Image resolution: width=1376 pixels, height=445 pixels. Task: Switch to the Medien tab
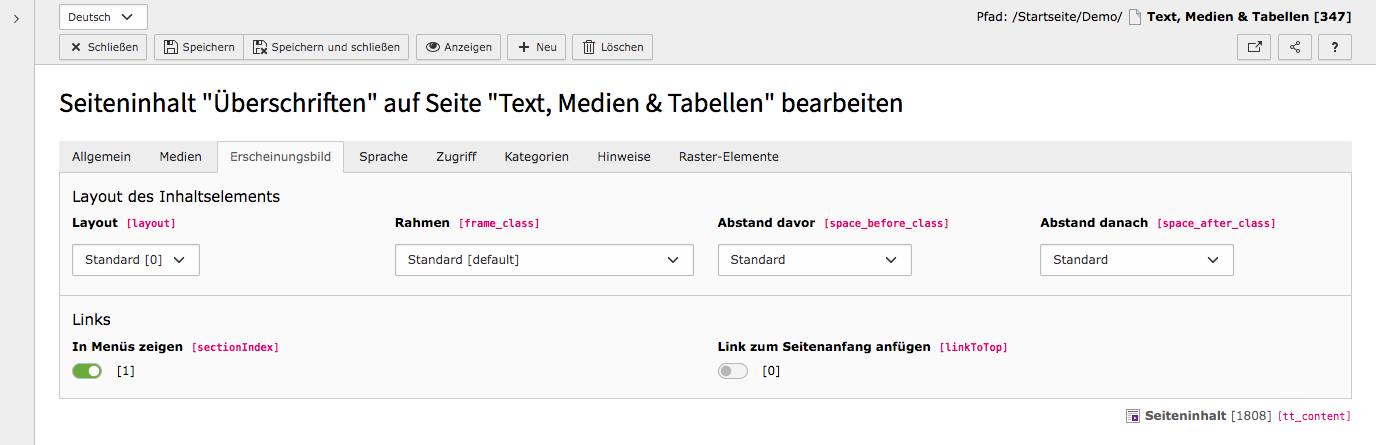[x=181, y=157]
